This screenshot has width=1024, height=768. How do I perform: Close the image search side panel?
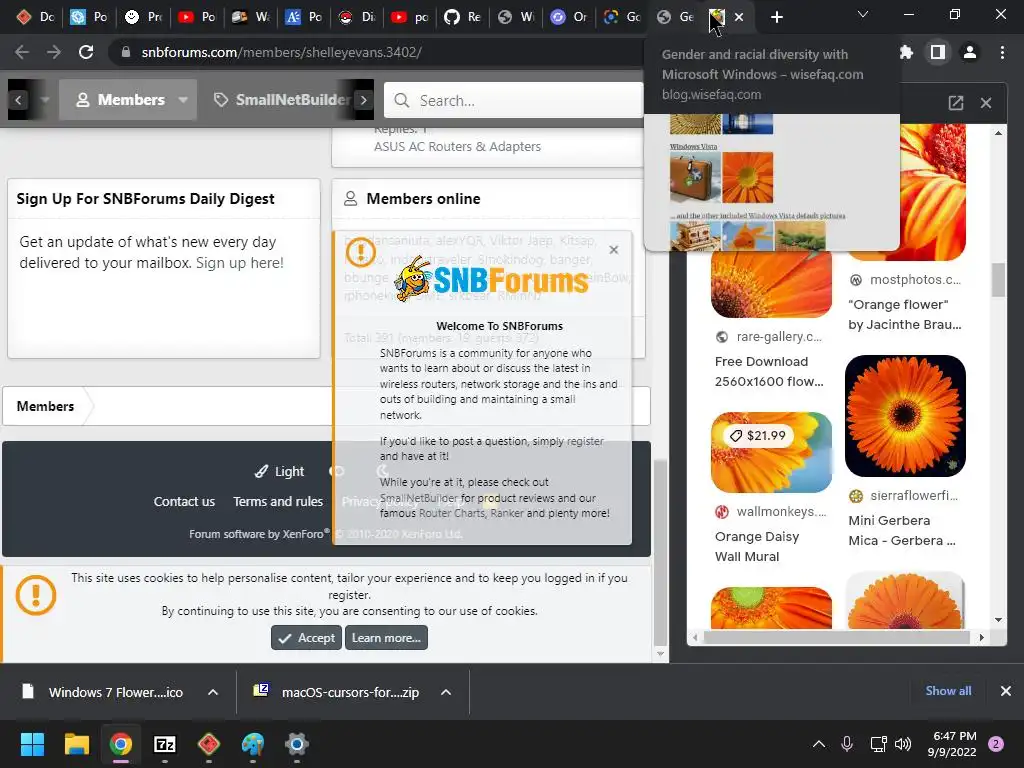(986, 103)
